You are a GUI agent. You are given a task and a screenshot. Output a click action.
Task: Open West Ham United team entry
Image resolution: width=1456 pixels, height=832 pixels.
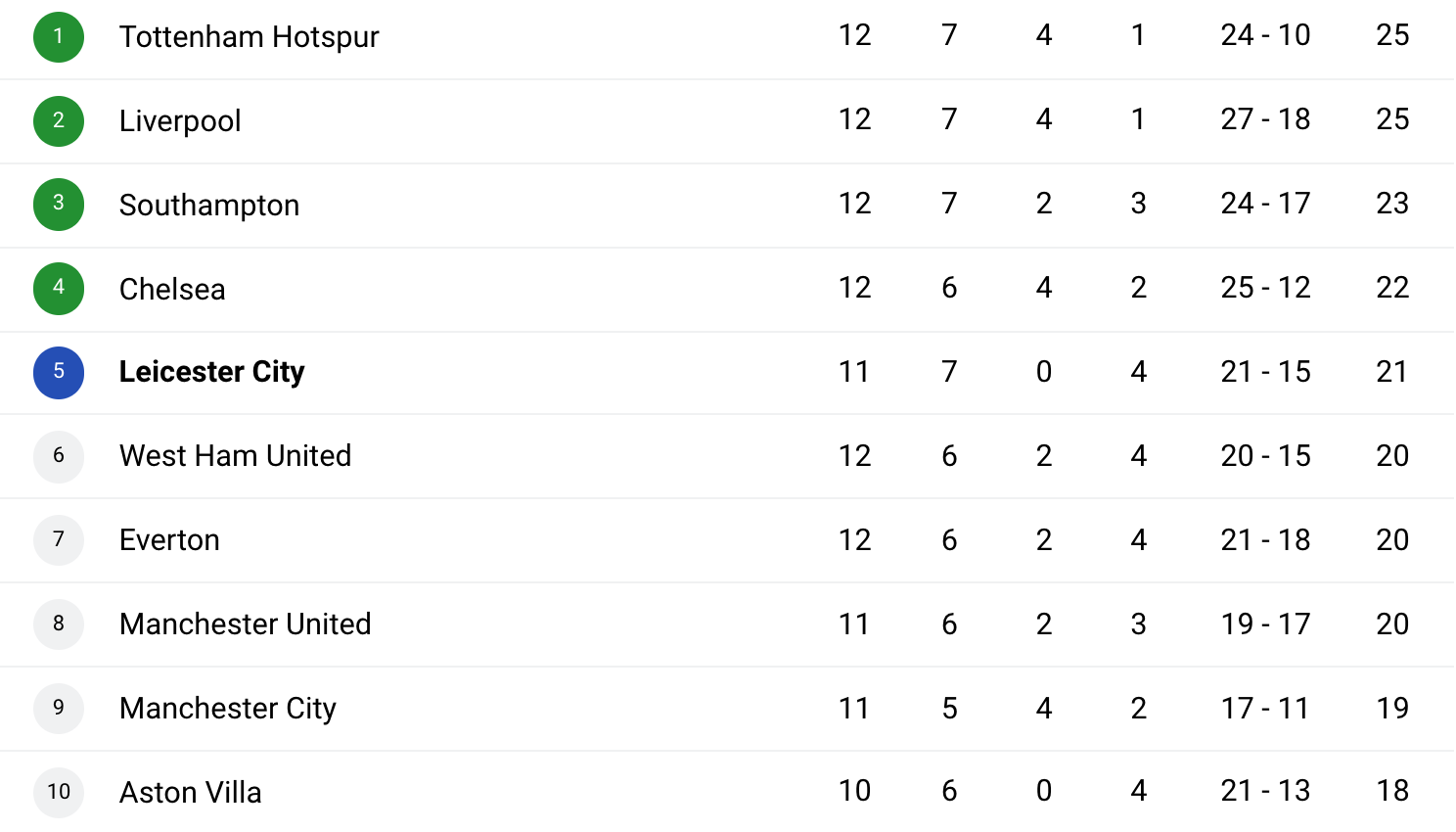[235, 456]
